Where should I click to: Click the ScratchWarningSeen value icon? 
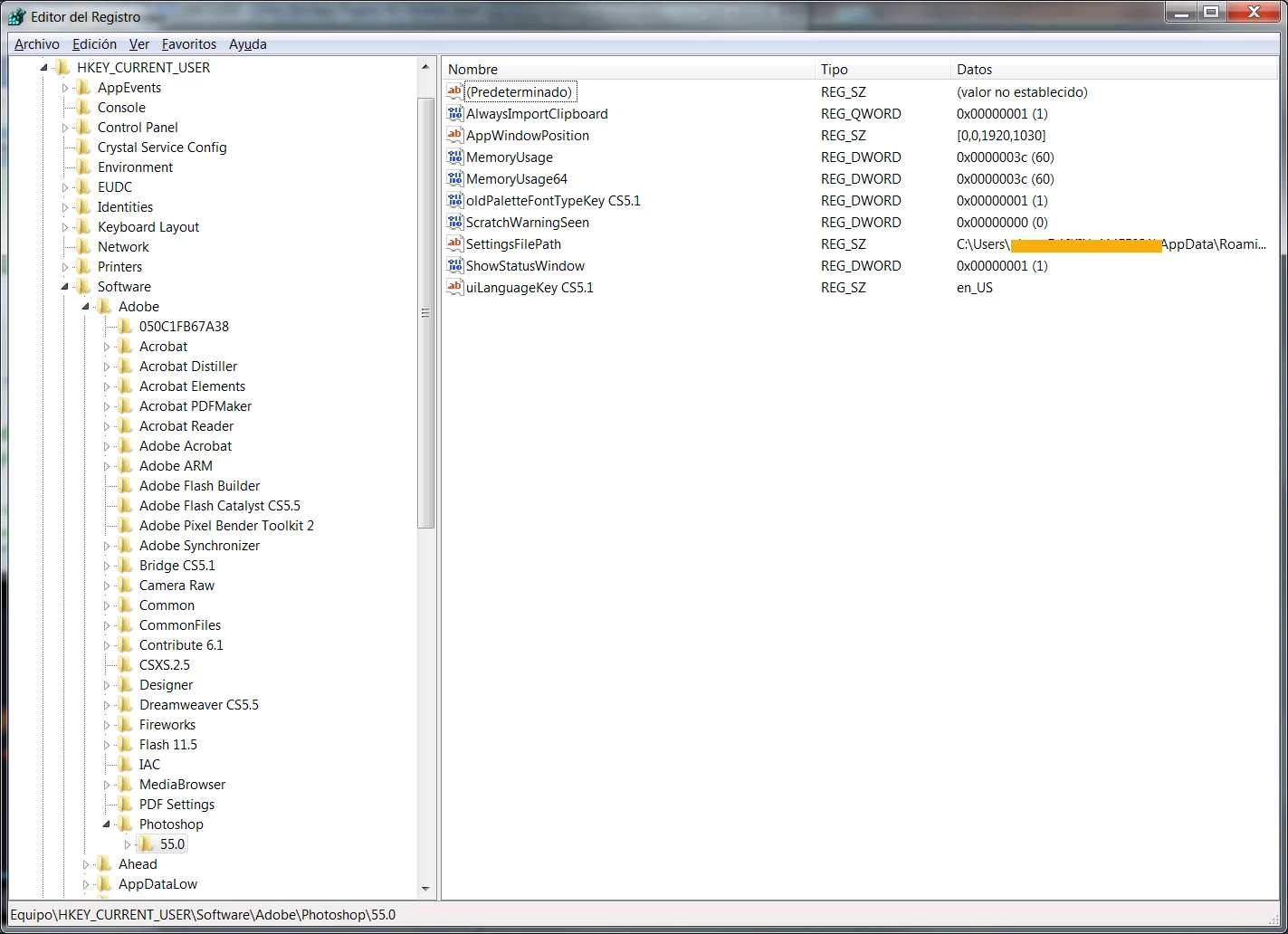tap(455, 222)
